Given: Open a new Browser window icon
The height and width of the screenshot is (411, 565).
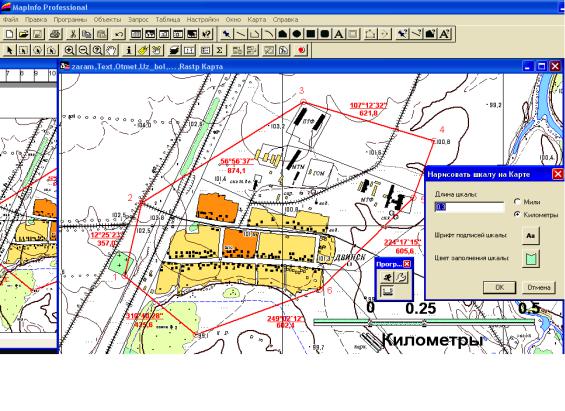Looking at the screenshot, I should (136, 34).
